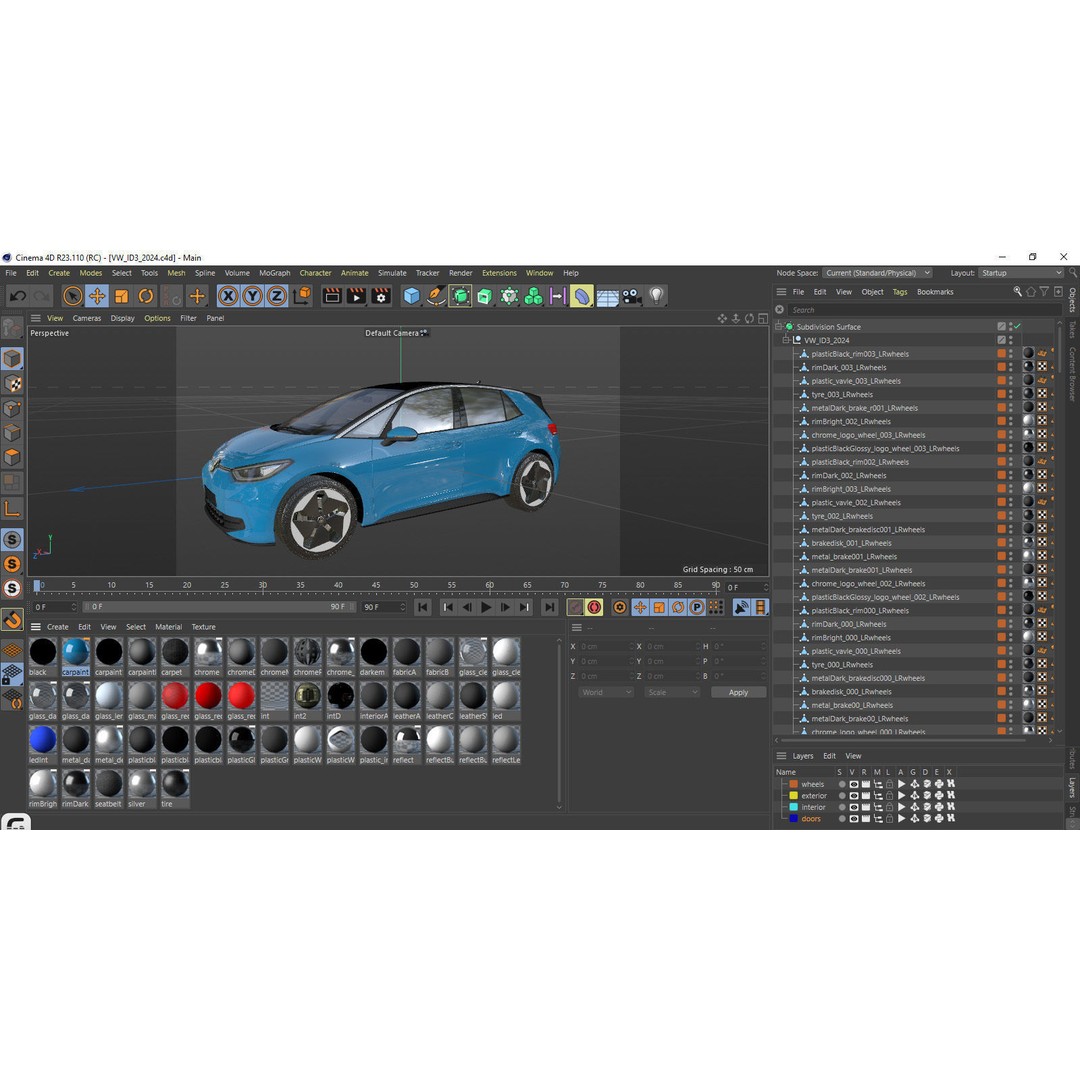The width and height of the screenshot is (1080, 1080).
Task: Click the Floor environment icon
Action: click(x=607, y=297)
